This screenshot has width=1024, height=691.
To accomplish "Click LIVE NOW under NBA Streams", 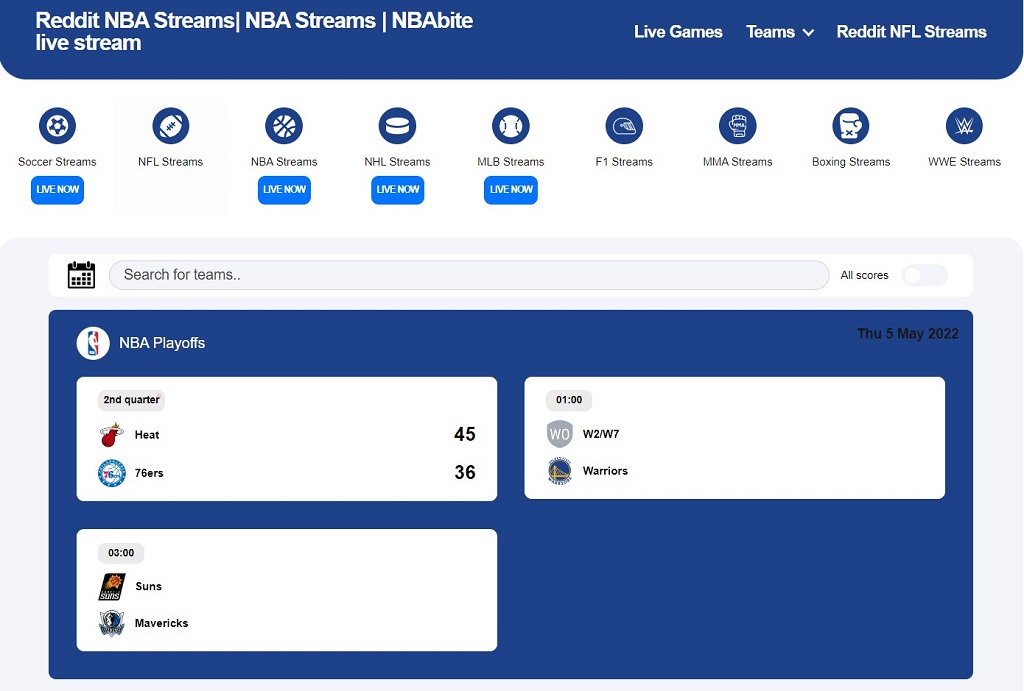I will coord(284,190).
